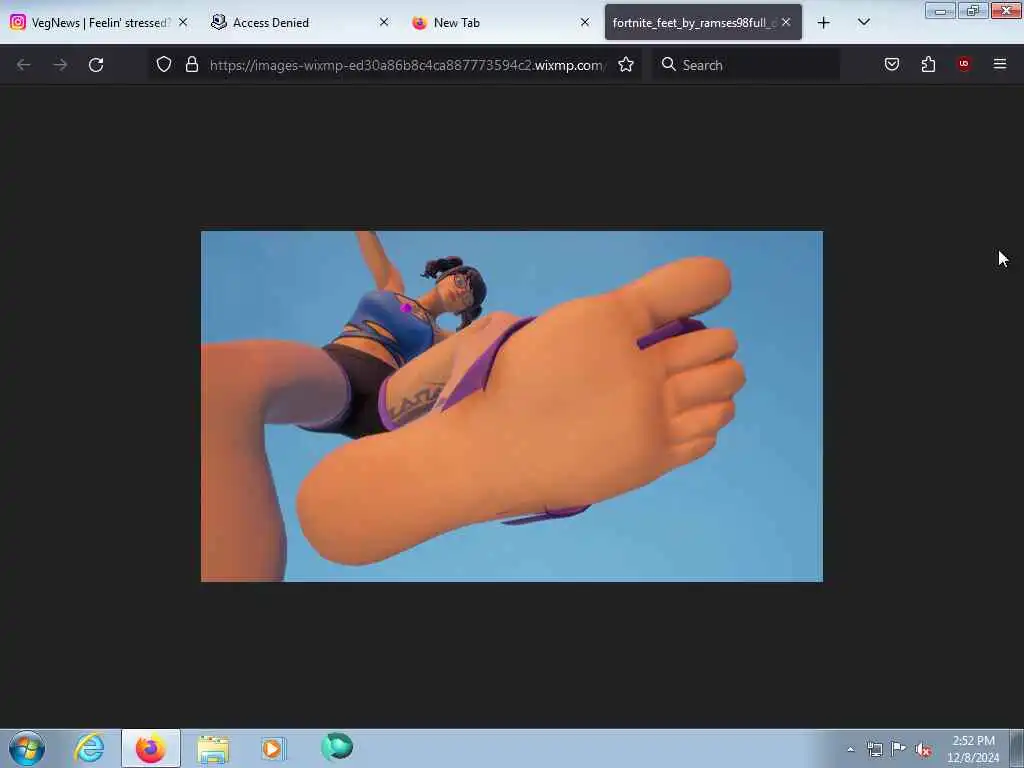Image resolution: width=1024 pixels, height=768 pixels.
Task: Go forward to next page
Action: click(60, 65)
